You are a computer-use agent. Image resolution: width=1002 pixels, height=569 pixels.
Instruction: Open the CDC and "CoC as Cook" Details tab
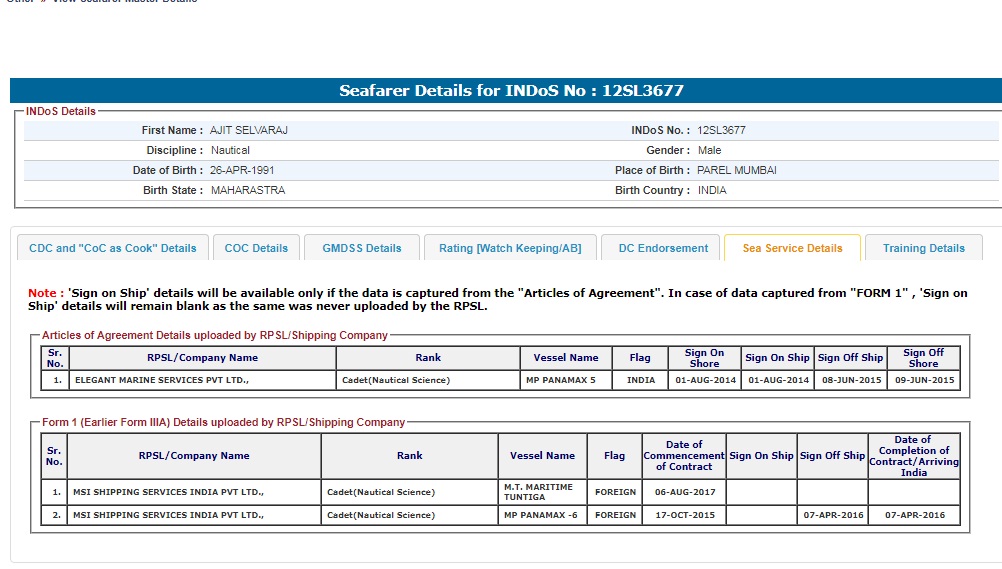(113, 248)
